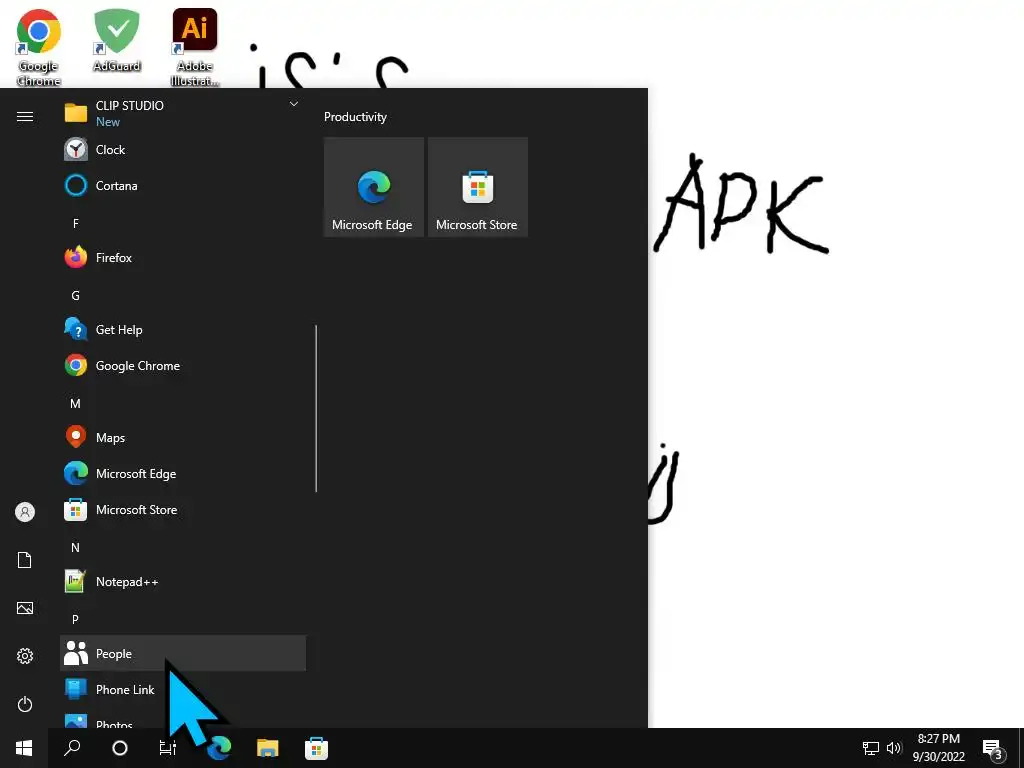
Task: Click the Microsoft Store Productivity tile
Action: [477, 187]
